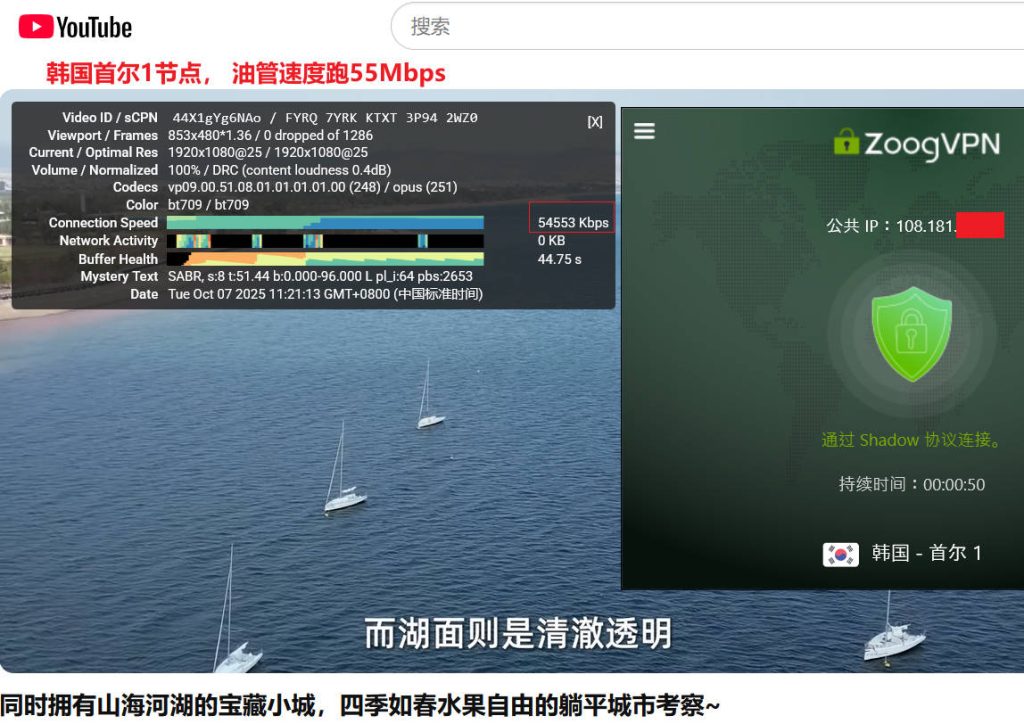Click the Network Activity graph bar
This screenshot has height=724, width=1024.
click(325, 241)
